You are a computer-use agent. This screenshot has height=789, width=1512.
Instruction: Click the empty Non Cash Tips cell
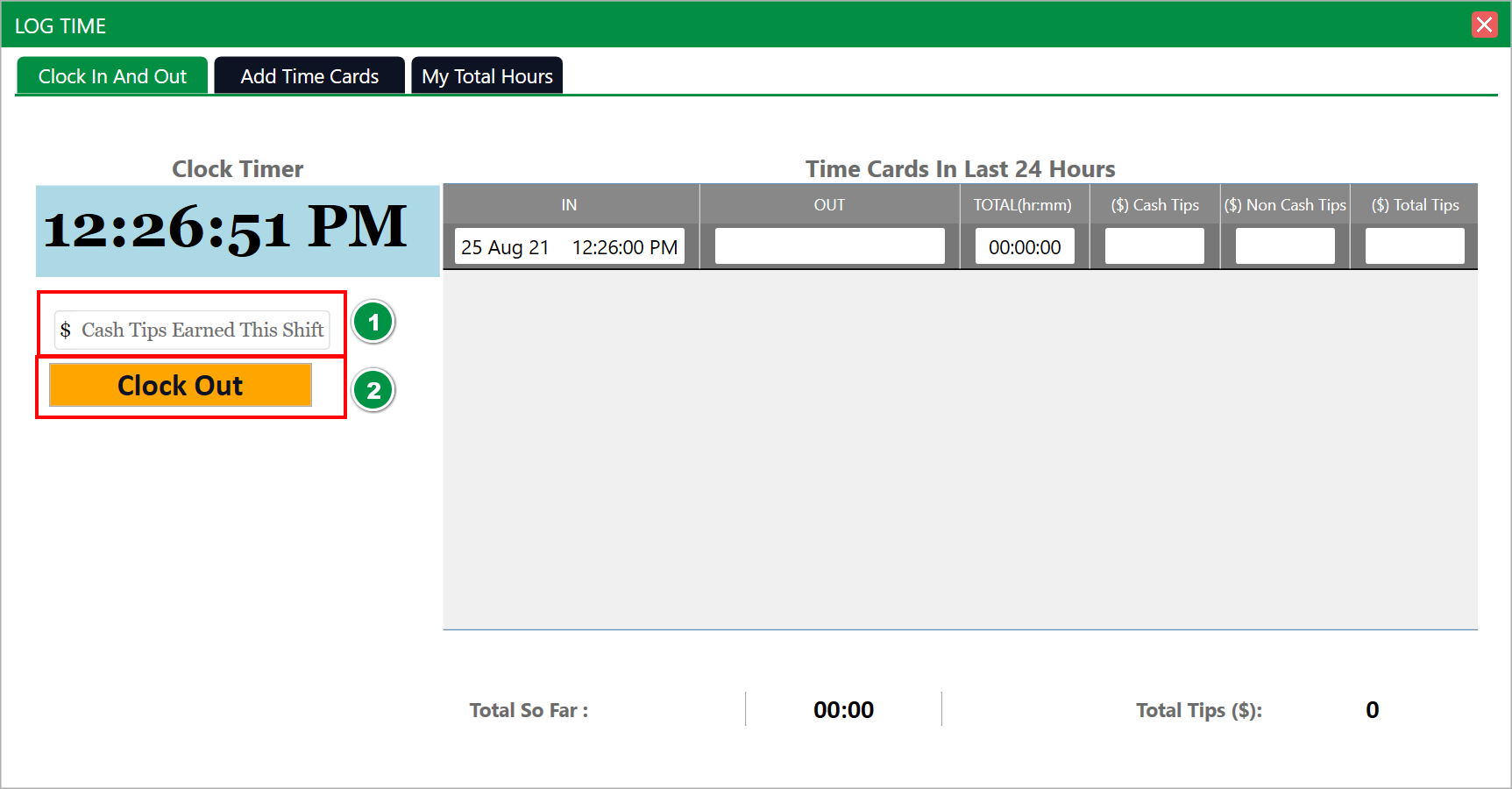click(1285, 246)
